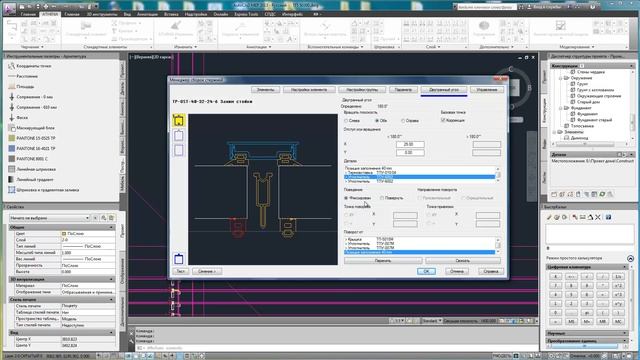Click the view icon at bottom-left of preview
This screenshot has height=360, width=640.
pos(179,259)
